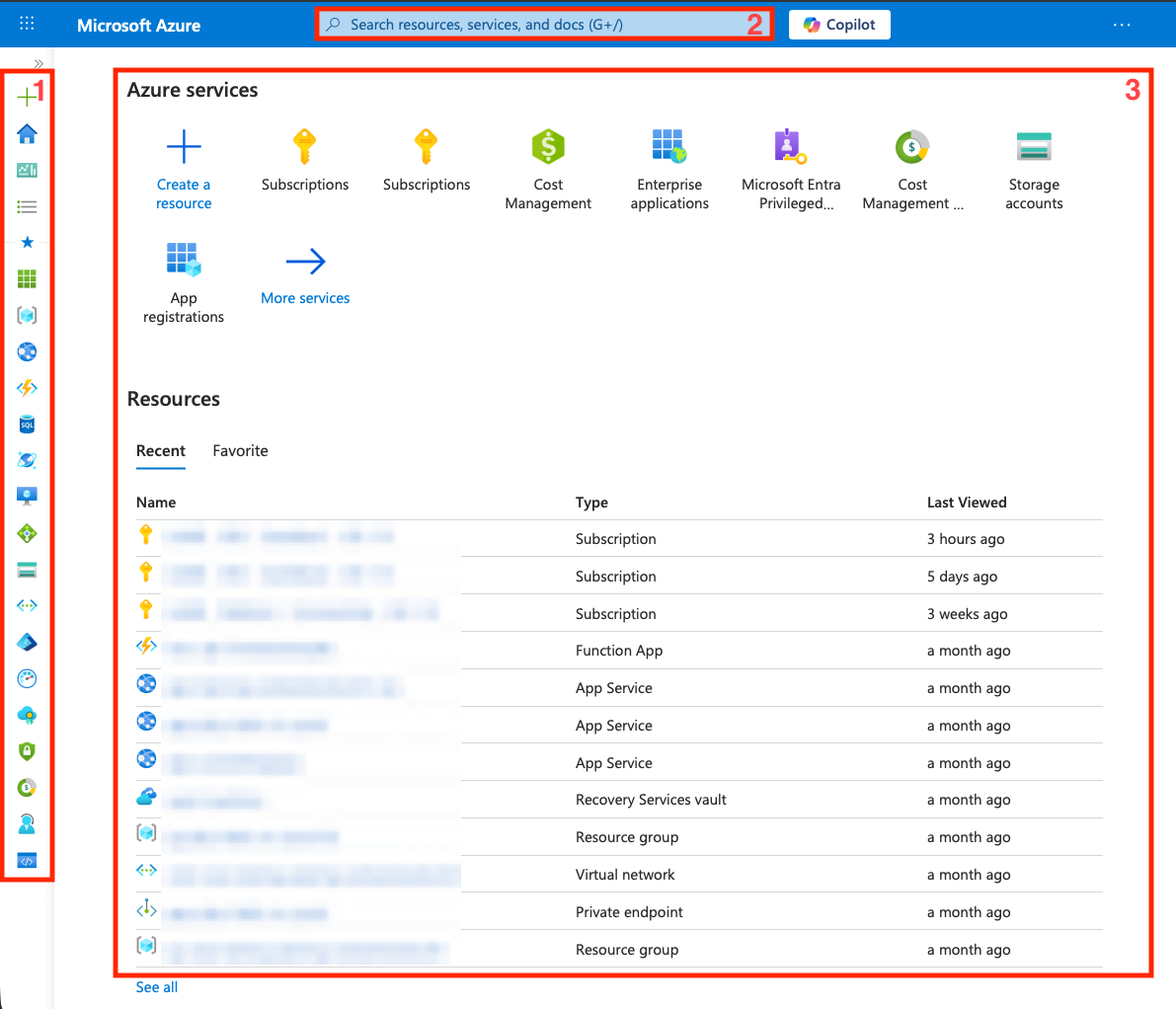The image size is (1176, 1009).
Task: Click the Copilot button
Action: 839,25
